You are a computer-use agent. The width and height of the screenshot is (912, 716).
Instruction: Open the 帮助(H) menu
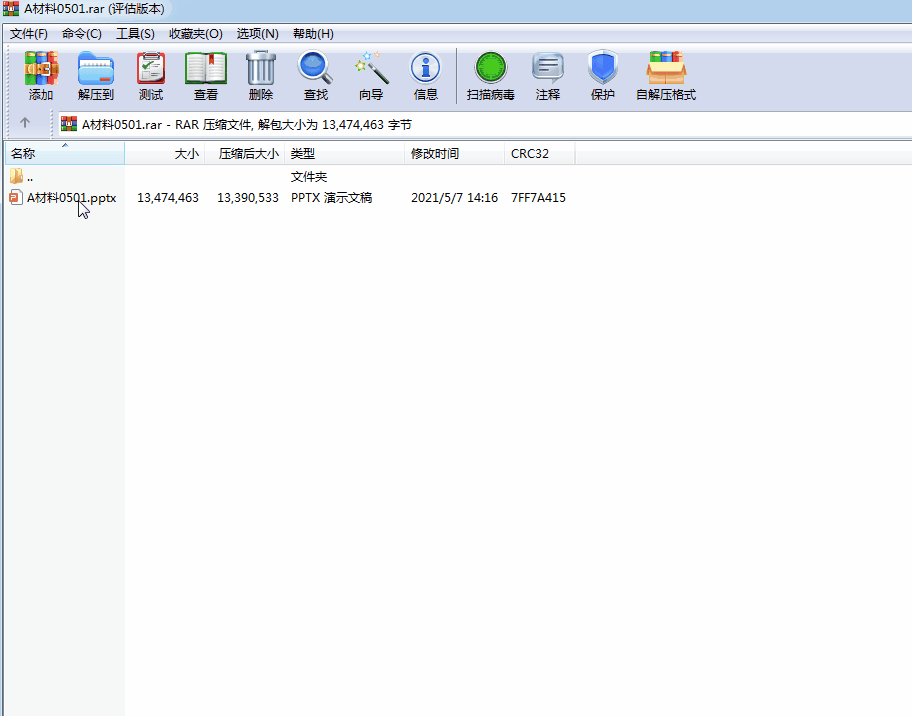click(x=313, y=34)
